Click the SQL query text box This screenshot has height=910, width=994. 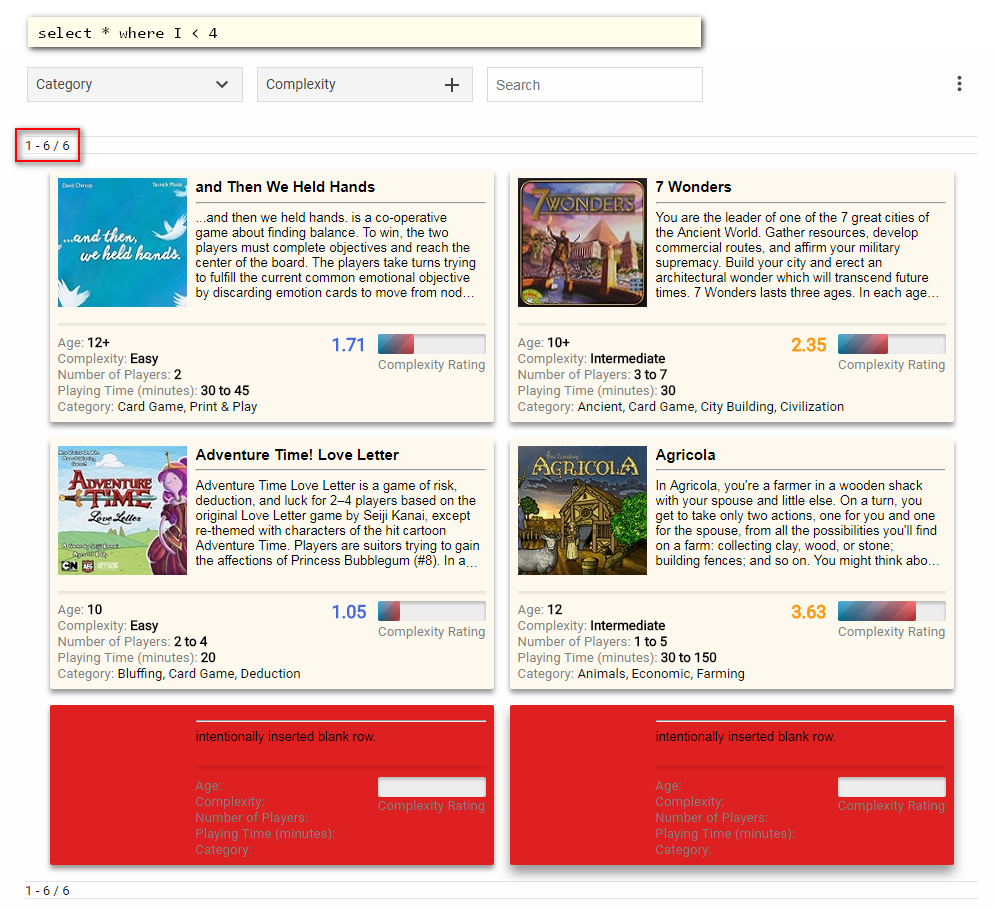pos(364,32)
